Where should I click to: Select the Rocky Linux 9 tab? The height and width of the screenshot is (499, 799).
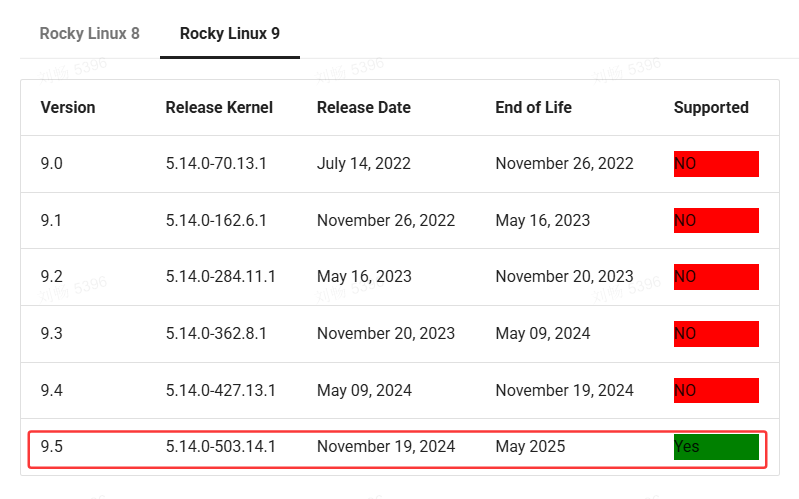pos(229,33)
